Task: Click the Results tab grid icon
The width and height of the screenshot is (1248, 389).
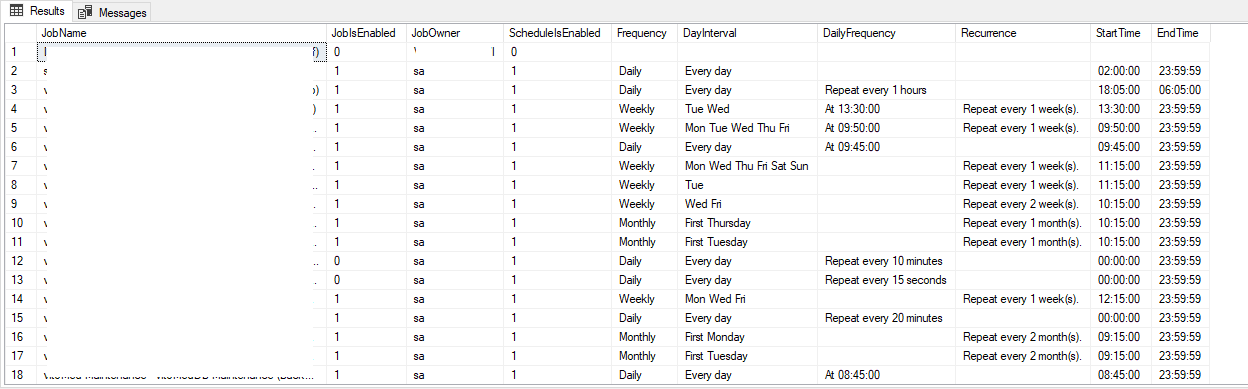Action: coord(17,11)
